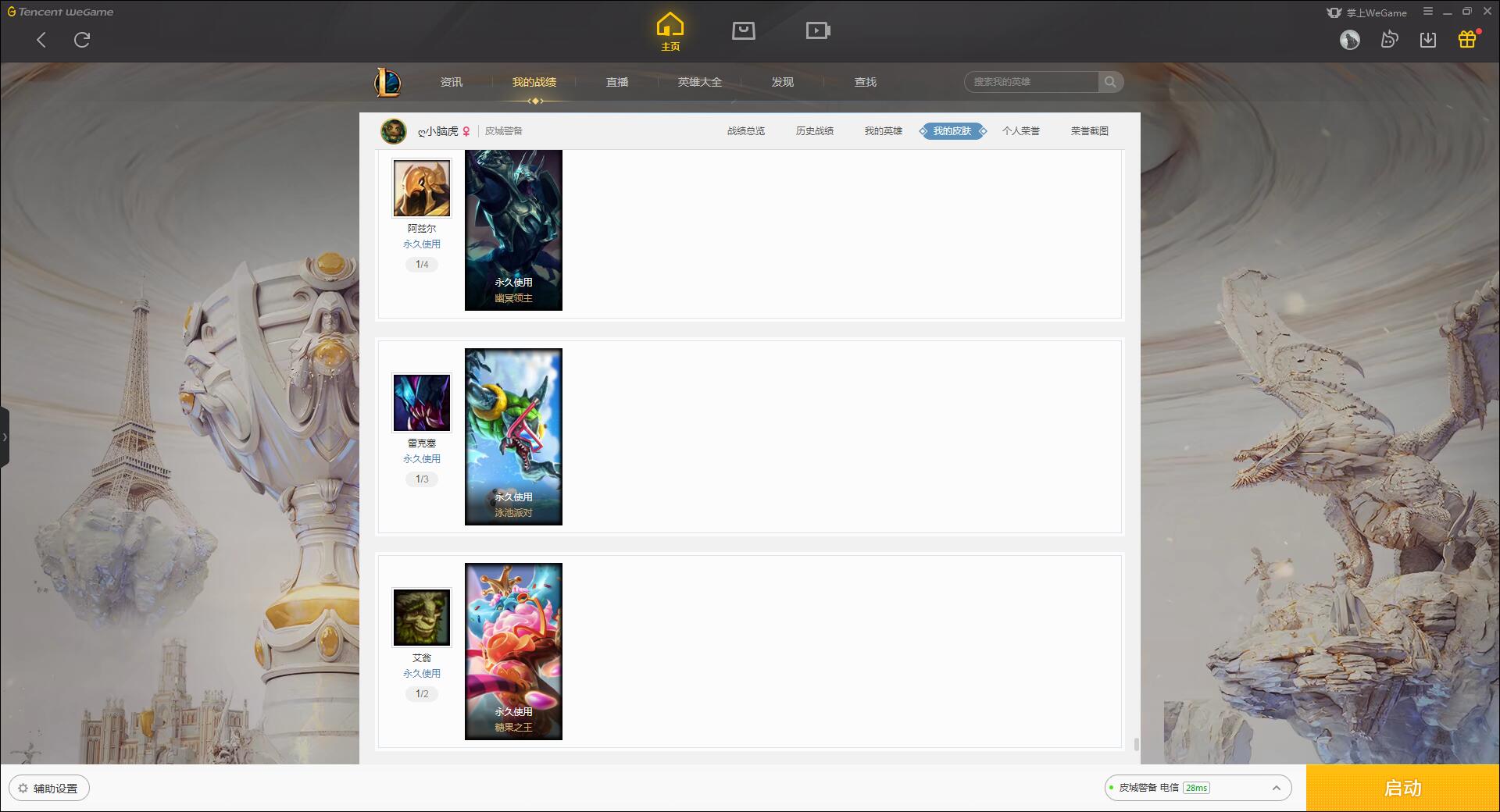Image resolution: width=1500 pixels, height=812 pixels.
Task: Click the League of Legends logo
Action: [387, 82]
